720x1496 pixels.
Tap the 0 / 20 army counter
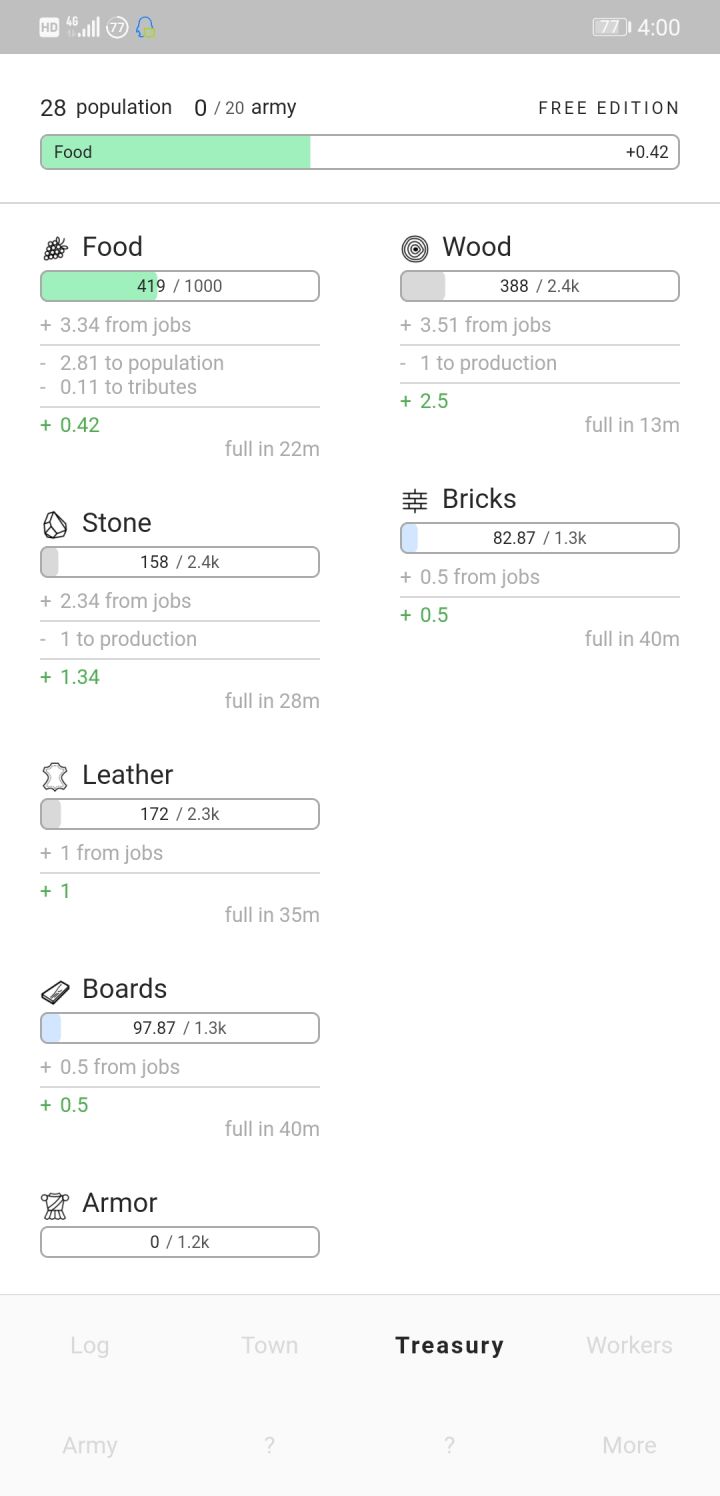pos(245,108)
